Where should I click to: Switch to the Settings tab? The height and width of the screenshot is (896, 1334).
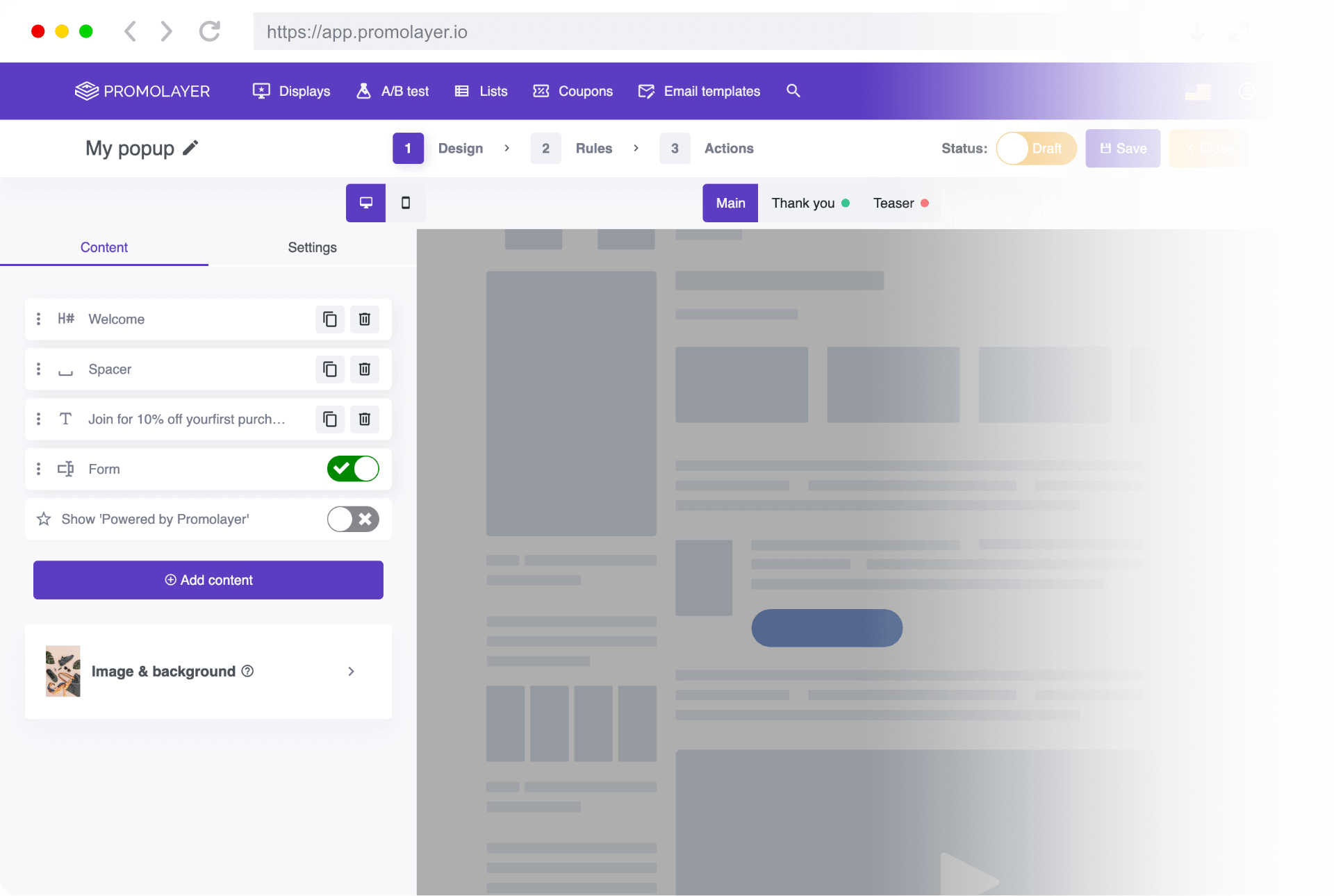click(x=312, y=248)
